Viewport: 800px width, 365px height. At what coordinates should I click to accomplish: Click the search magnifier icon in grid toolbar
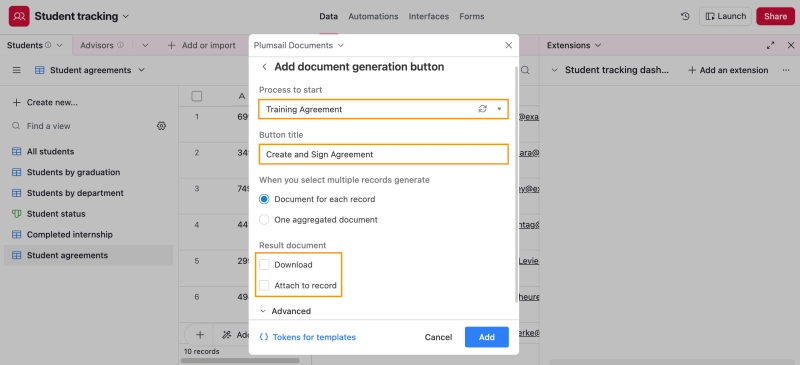point(526,70)
